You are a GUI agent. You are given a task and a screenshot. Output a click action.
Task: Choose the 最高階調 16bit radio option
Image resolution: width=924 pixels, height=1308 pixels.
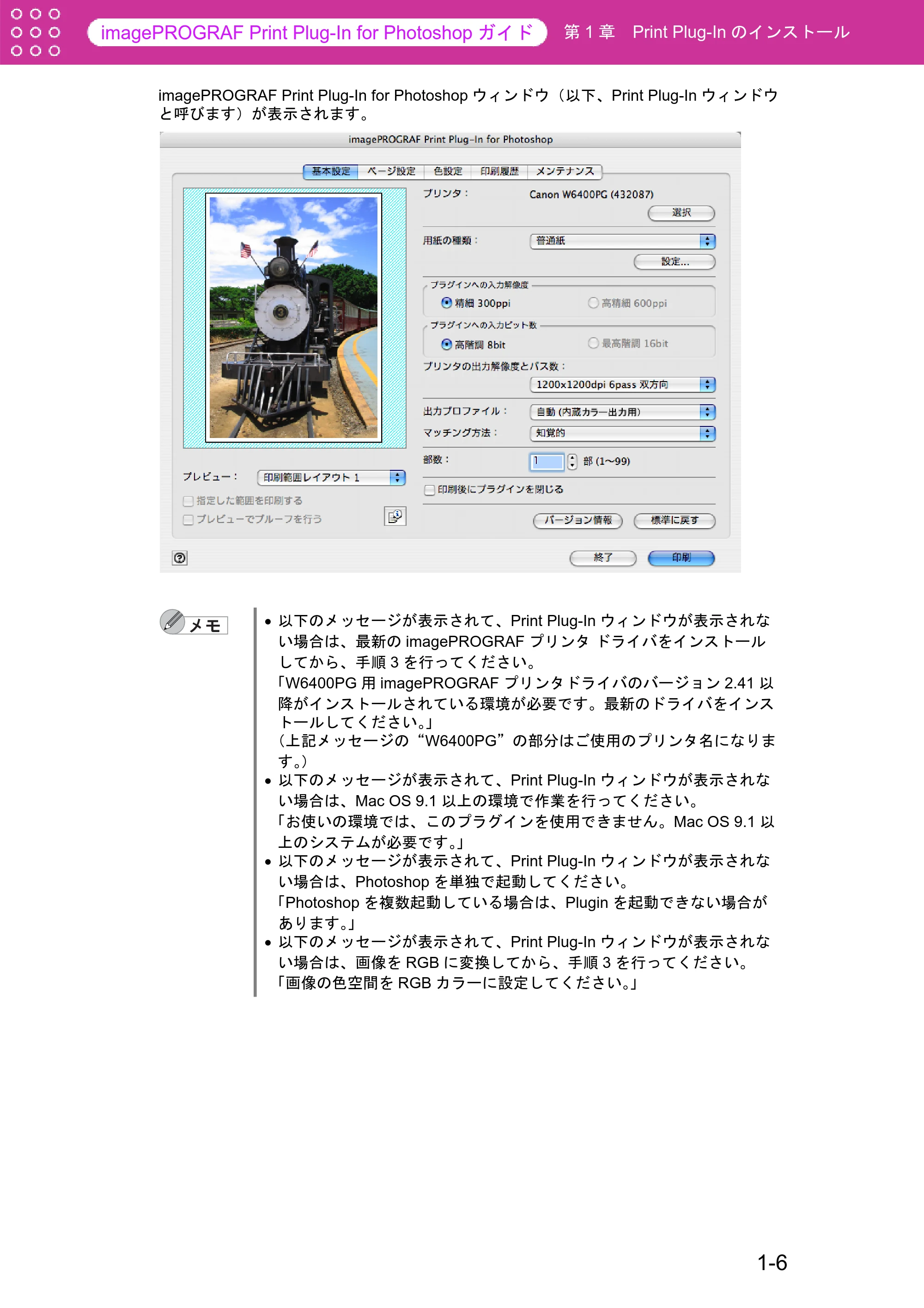coord(593,343)
